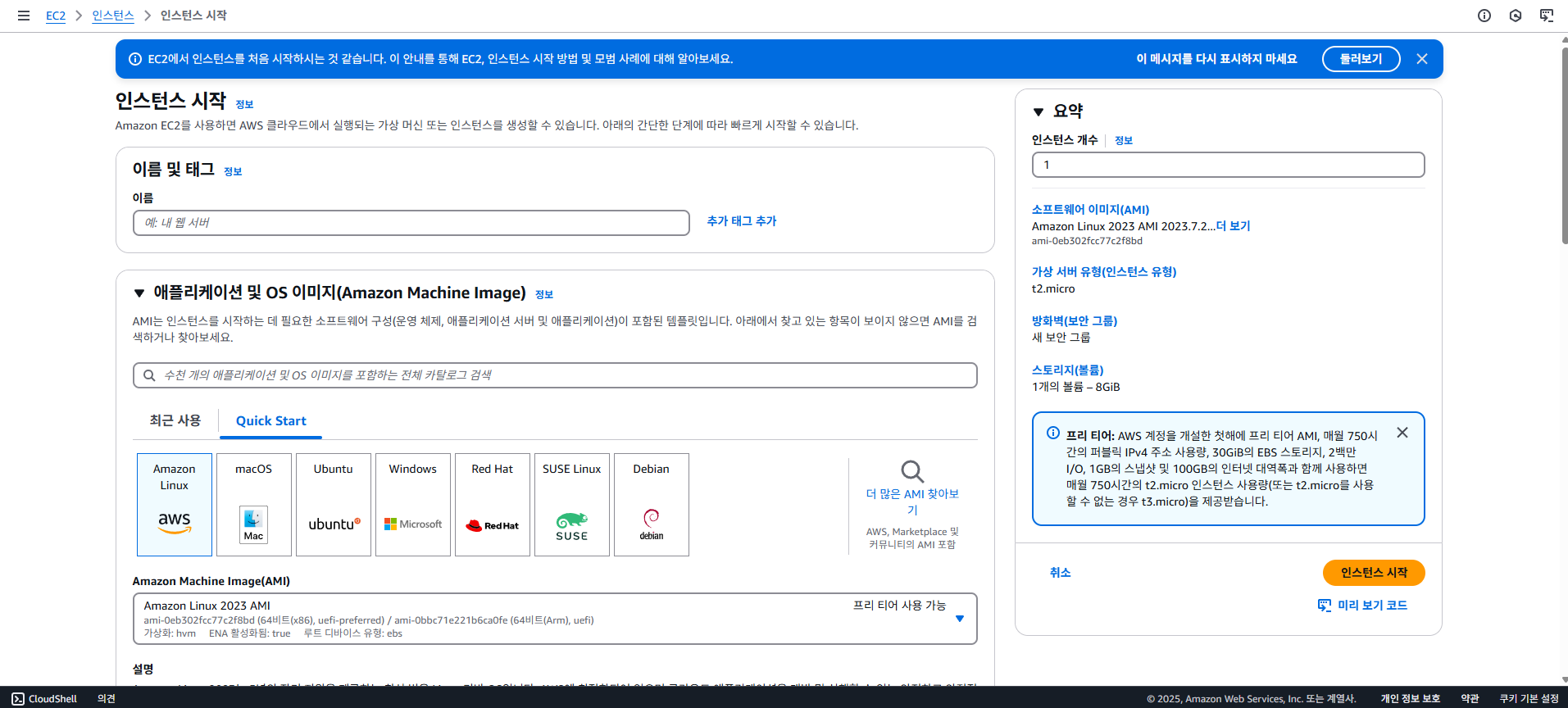
Task: Select the SUSE Linux AMI tile
Action: point(572,505)
